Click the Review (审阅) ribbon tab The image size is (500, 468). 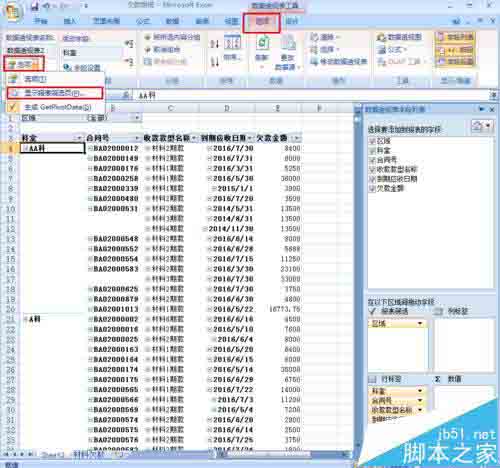(202, 21)
